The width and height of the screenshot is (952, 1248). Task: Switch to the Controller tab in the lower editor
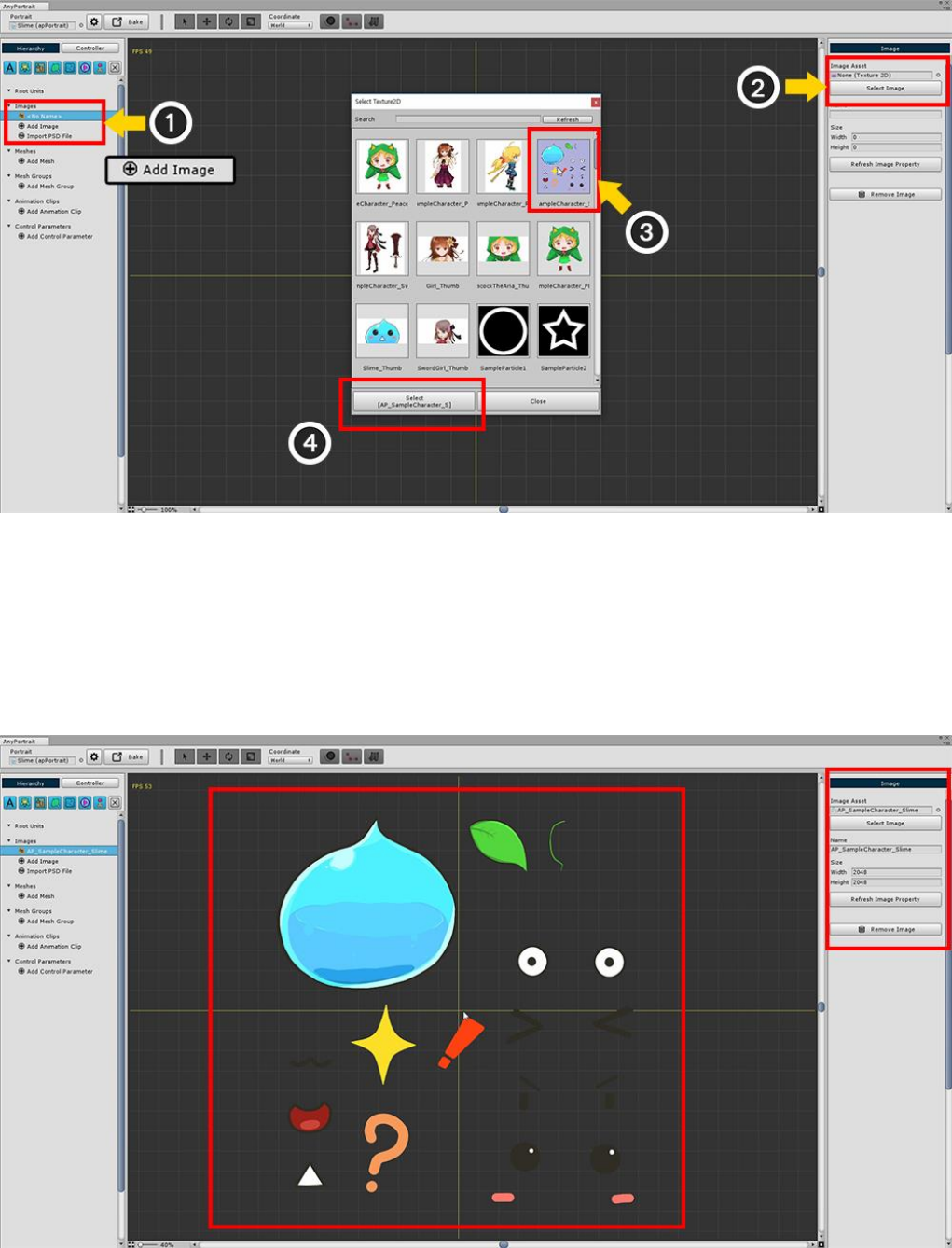tap(90, 783)
